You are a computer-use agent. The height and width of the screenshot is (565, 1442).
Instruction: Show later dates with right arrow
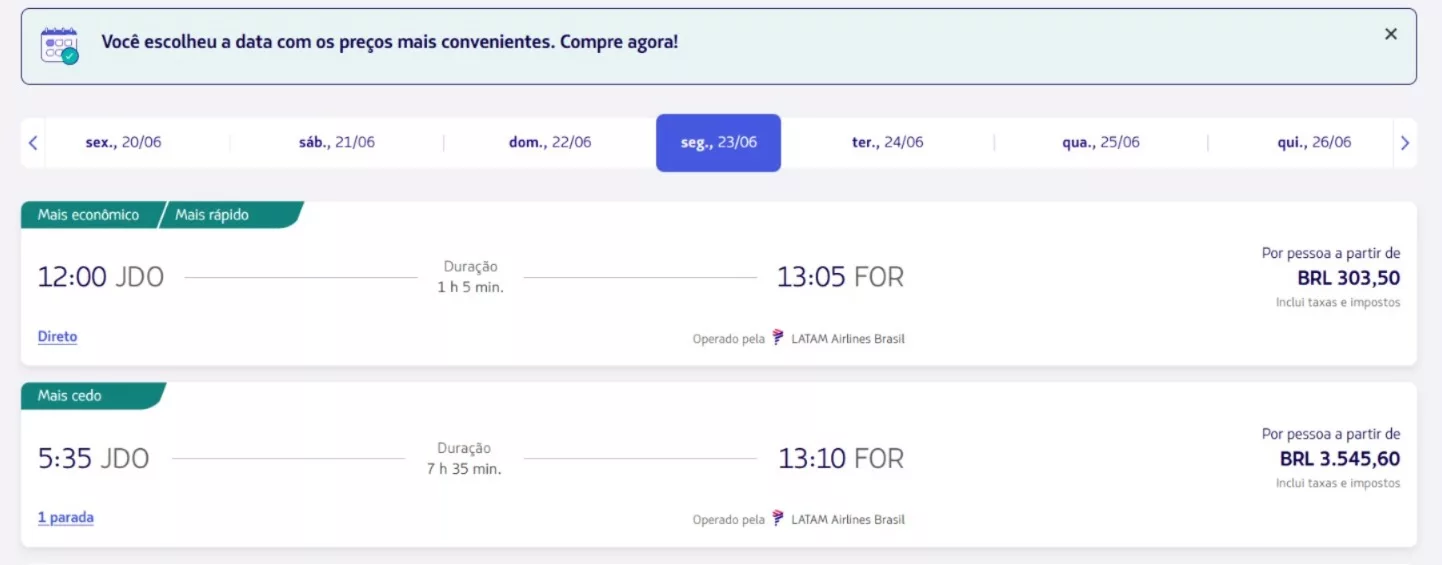pos(1404,143)
